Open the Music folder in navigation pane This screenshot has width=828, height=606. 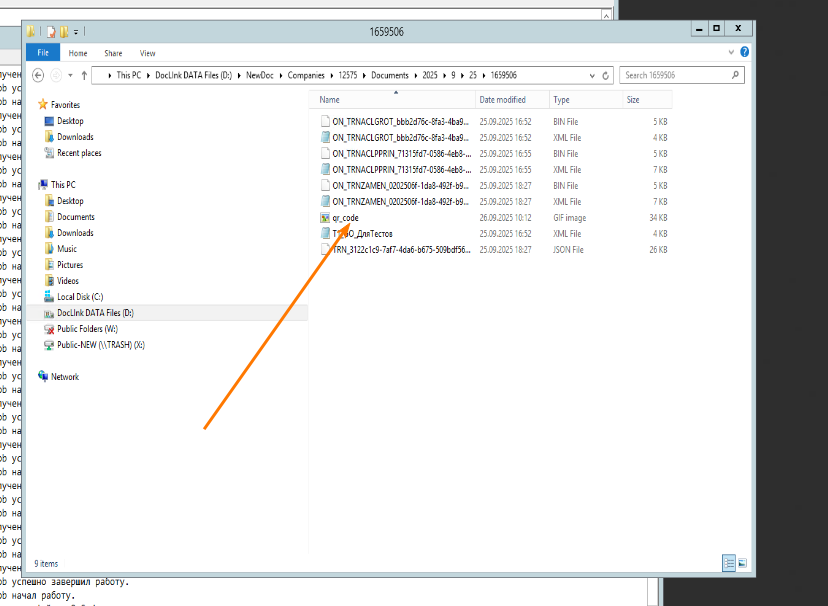tap(67, 249)
